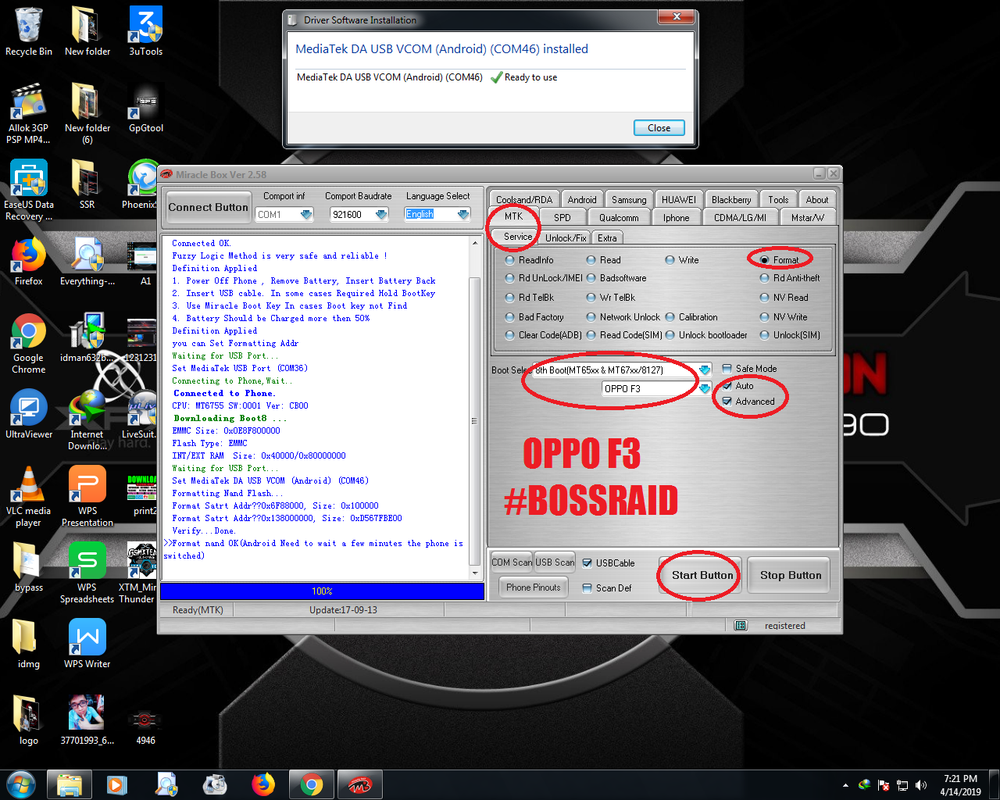The height and width of the screenshot is (800, 1000).
Task: Open the Recycle Bin desktop icon
Action: (28, 32)
